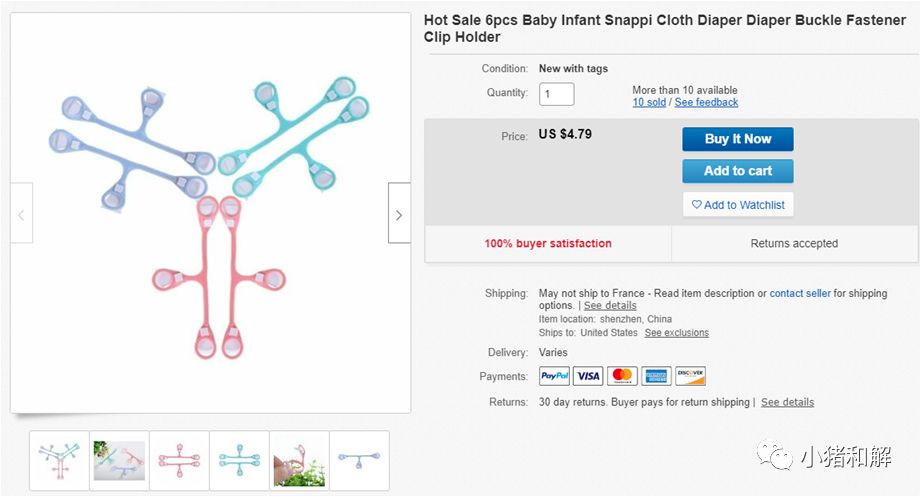Go to the previous product image
The height and width of the screenshot is (497, 921).
[21, 213]
